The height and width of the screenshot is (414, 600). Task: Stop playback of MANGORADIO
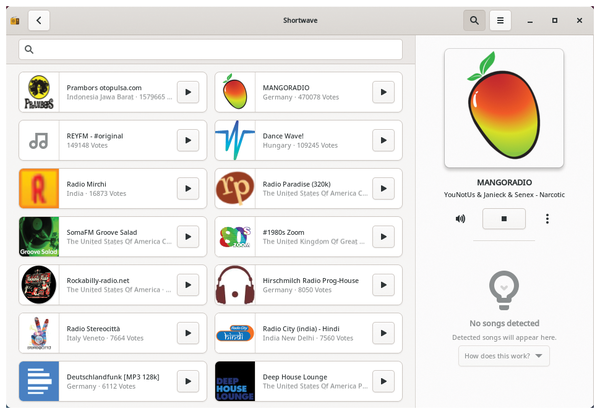coord(504,218)
